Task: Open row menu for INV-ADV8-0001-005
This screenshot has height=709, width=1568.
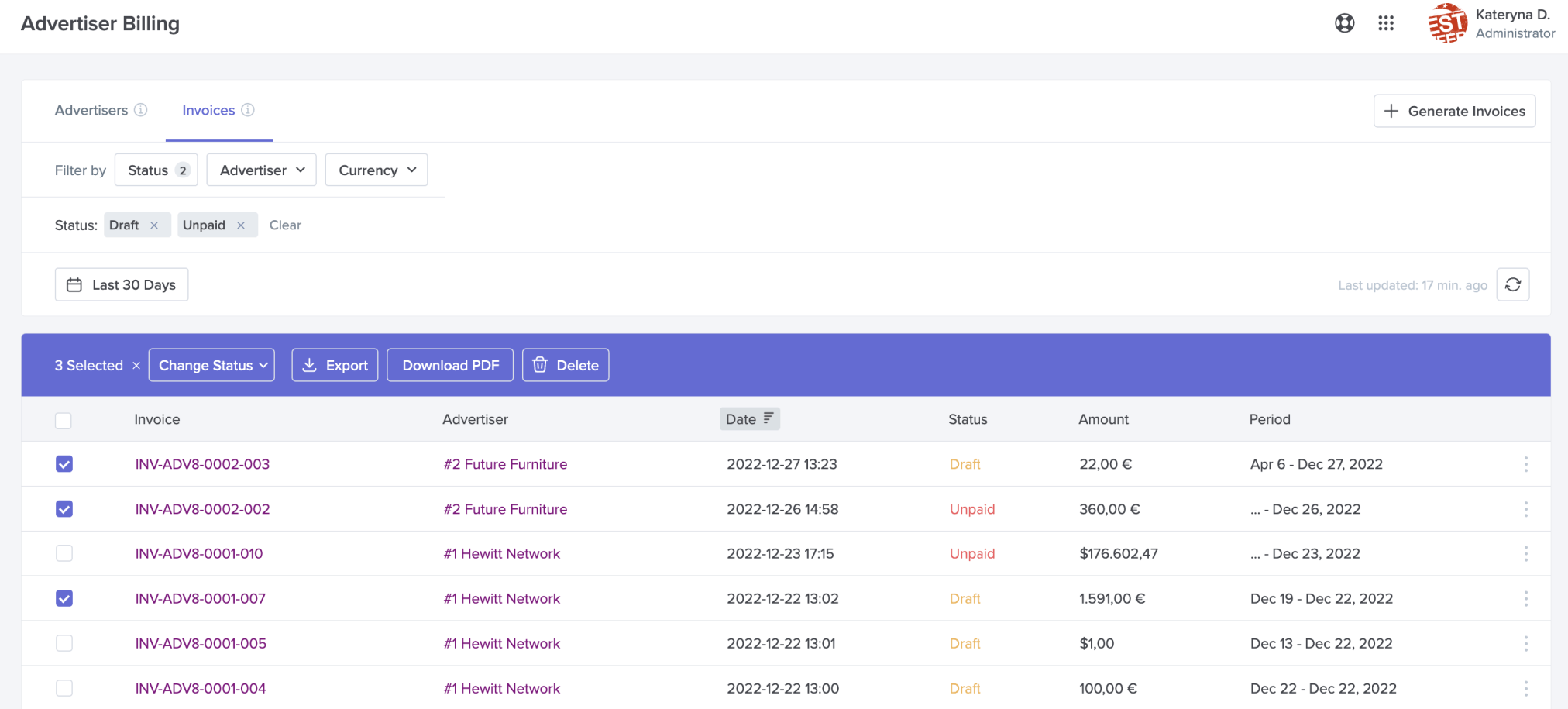Action: 1526,643
